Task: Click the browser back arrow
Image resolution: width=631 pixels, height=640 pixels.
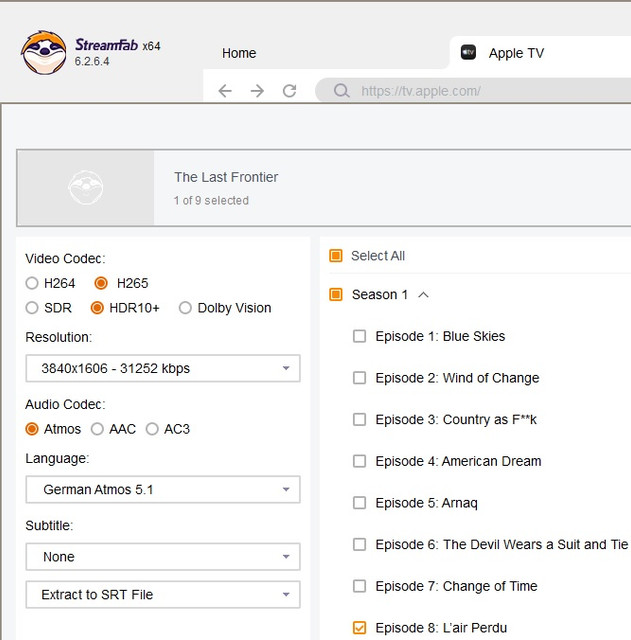Action: (x=225, y=91)
